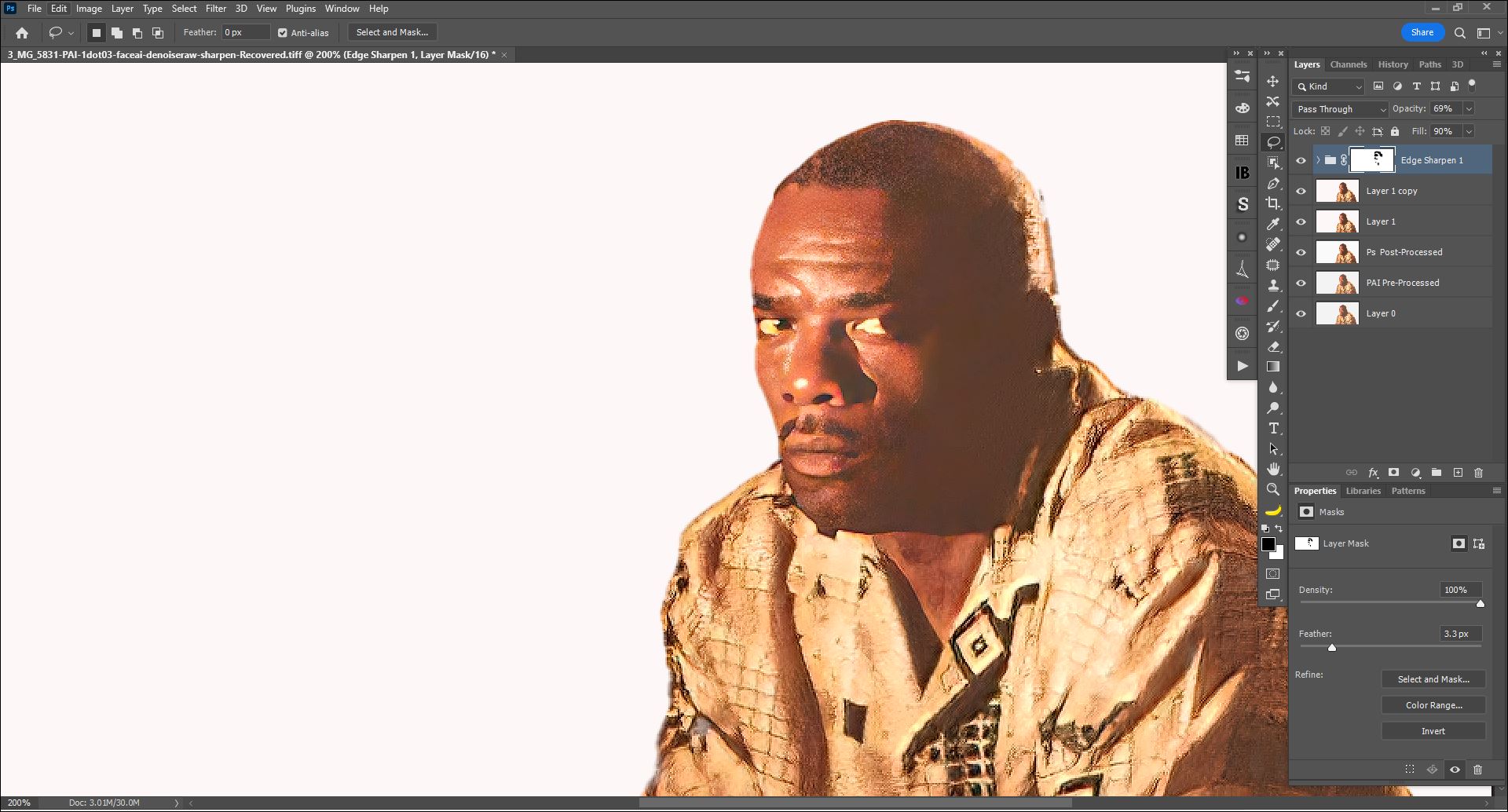Select the Eyedropper tool
1508x812 pixels.
tap(1272, 224)
